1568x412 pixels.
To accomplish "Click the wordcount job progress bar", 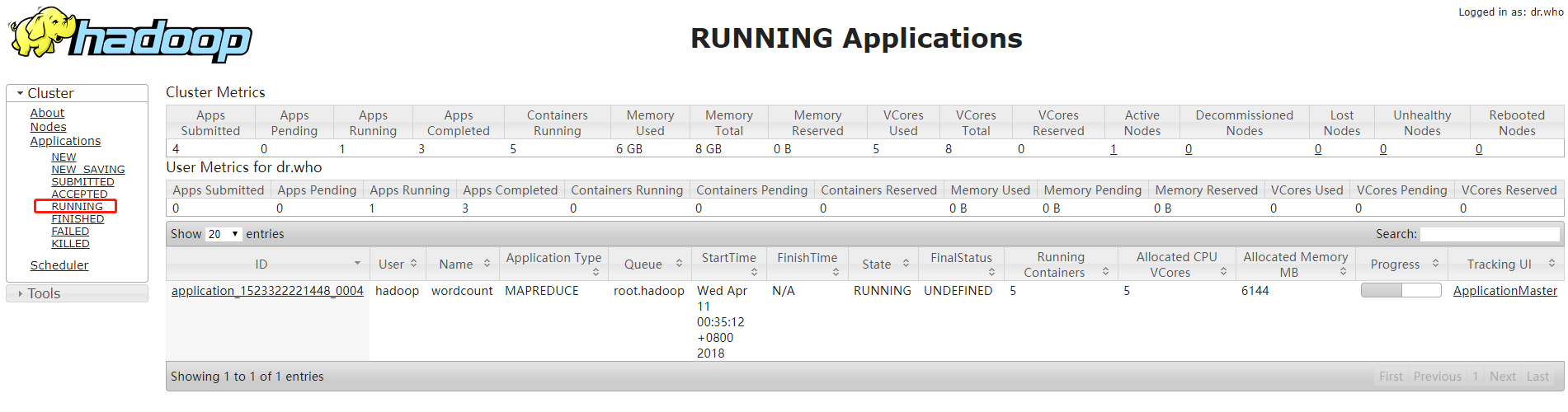I will point(1401,291).
